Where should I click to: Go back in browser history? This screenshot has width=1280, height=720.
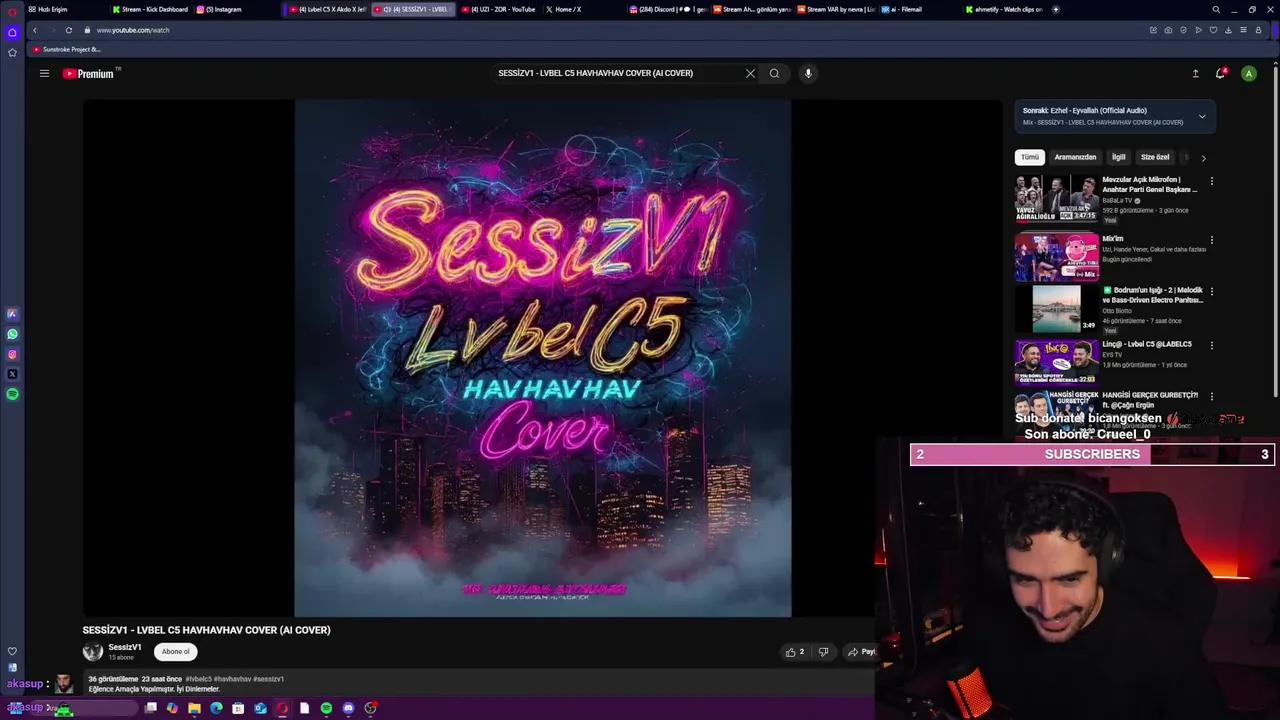(35, 30)
